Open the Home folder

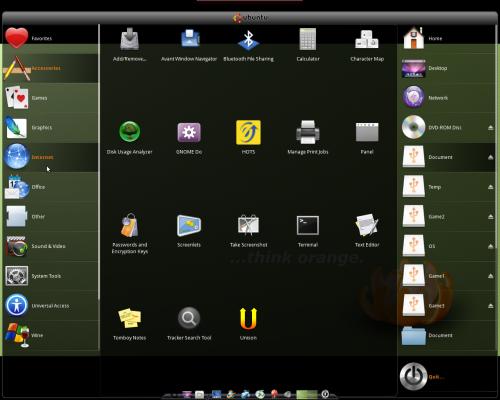(x=447, y=38)
